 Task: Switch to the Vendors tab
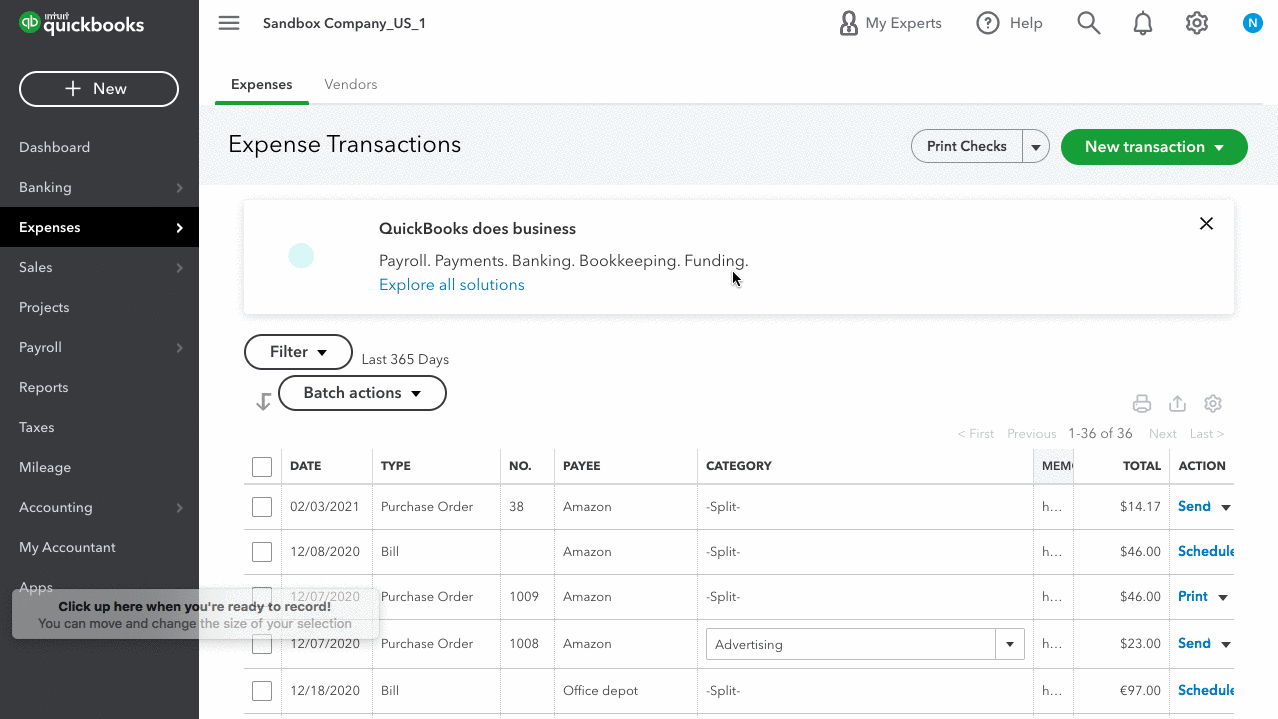351,84
